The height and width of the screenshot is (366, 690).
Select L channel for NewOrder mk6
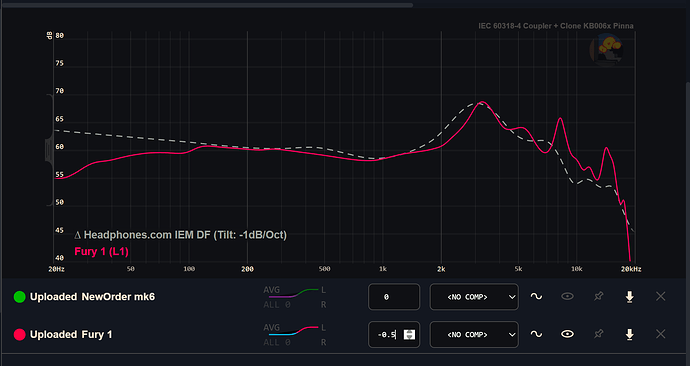click(323, 290)
